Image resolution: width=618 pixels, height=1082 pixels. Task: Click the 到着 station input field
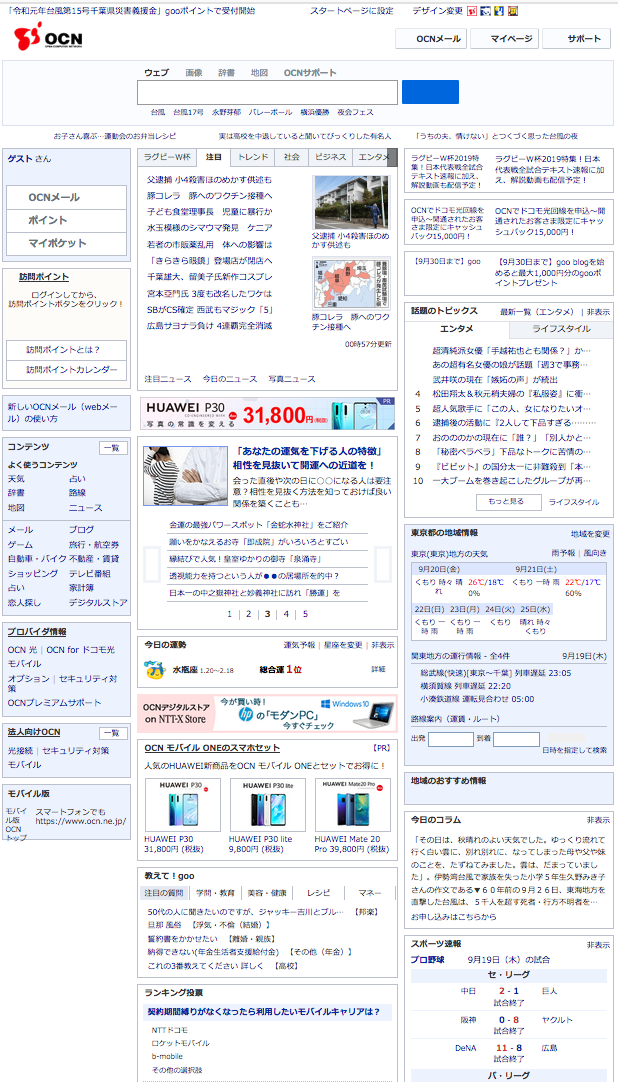516,740
